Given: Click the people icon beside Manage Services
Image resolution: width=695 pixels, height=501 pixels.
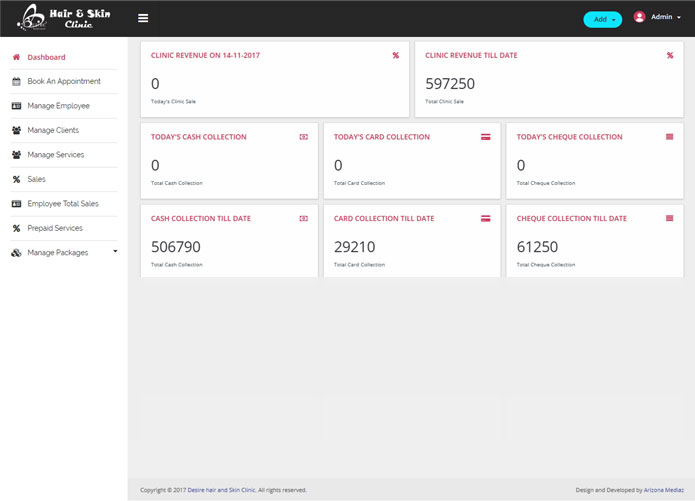Looking at the screenshot, I should point(16,155).
